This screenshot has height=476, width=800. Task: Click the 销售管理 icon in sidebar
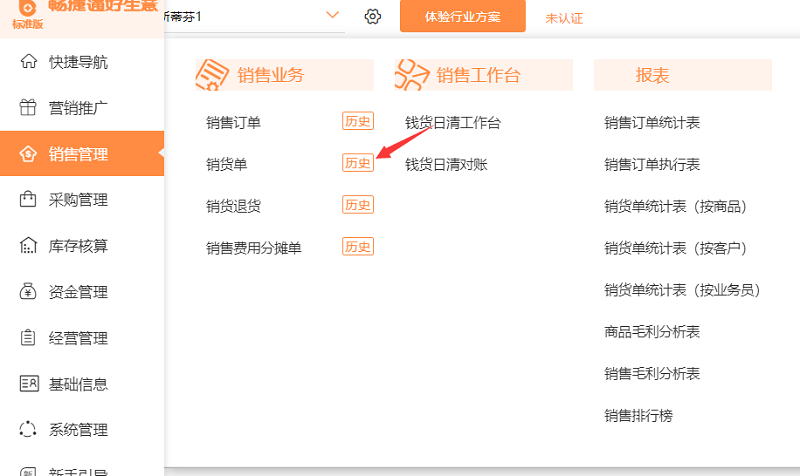[x=28, y=154]
